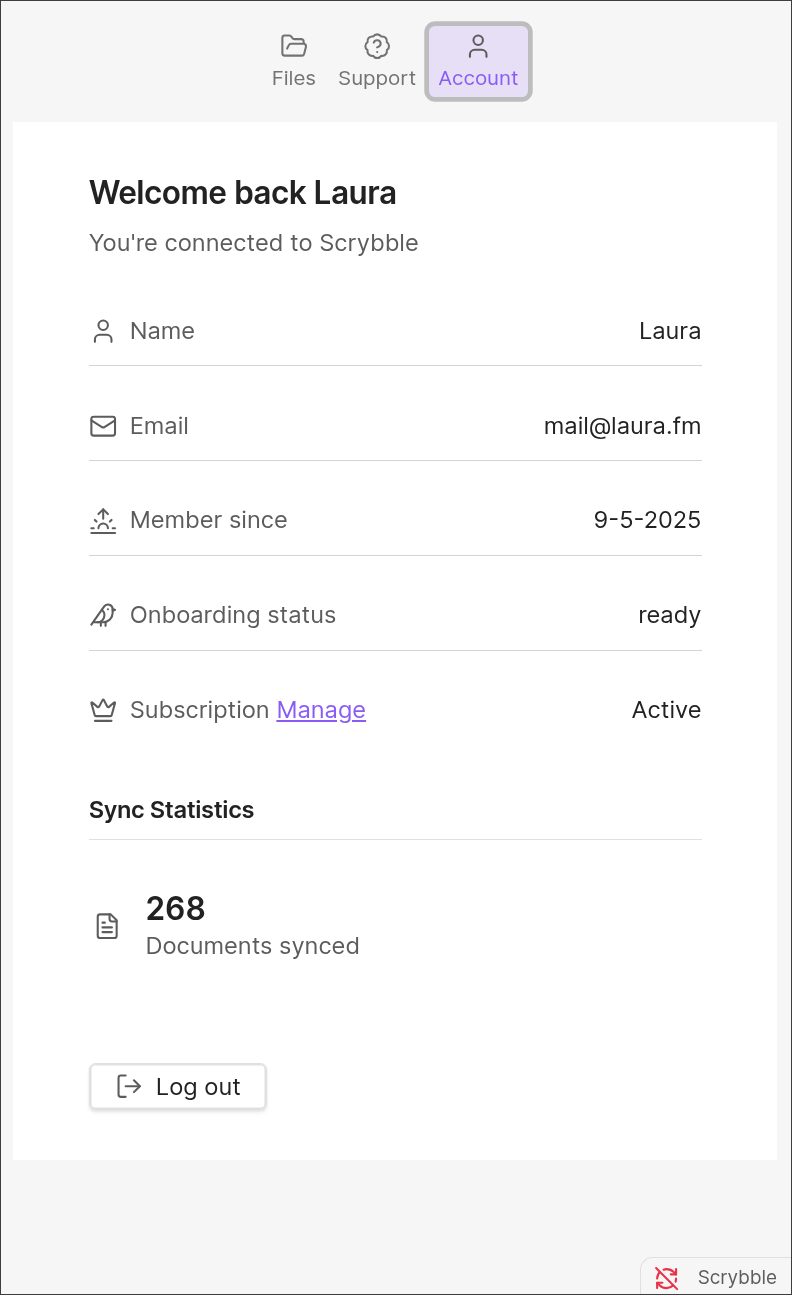792x1295 pixels.
Task: Click the red sync-off icon near Scrybble
Action: [667, 1277]
